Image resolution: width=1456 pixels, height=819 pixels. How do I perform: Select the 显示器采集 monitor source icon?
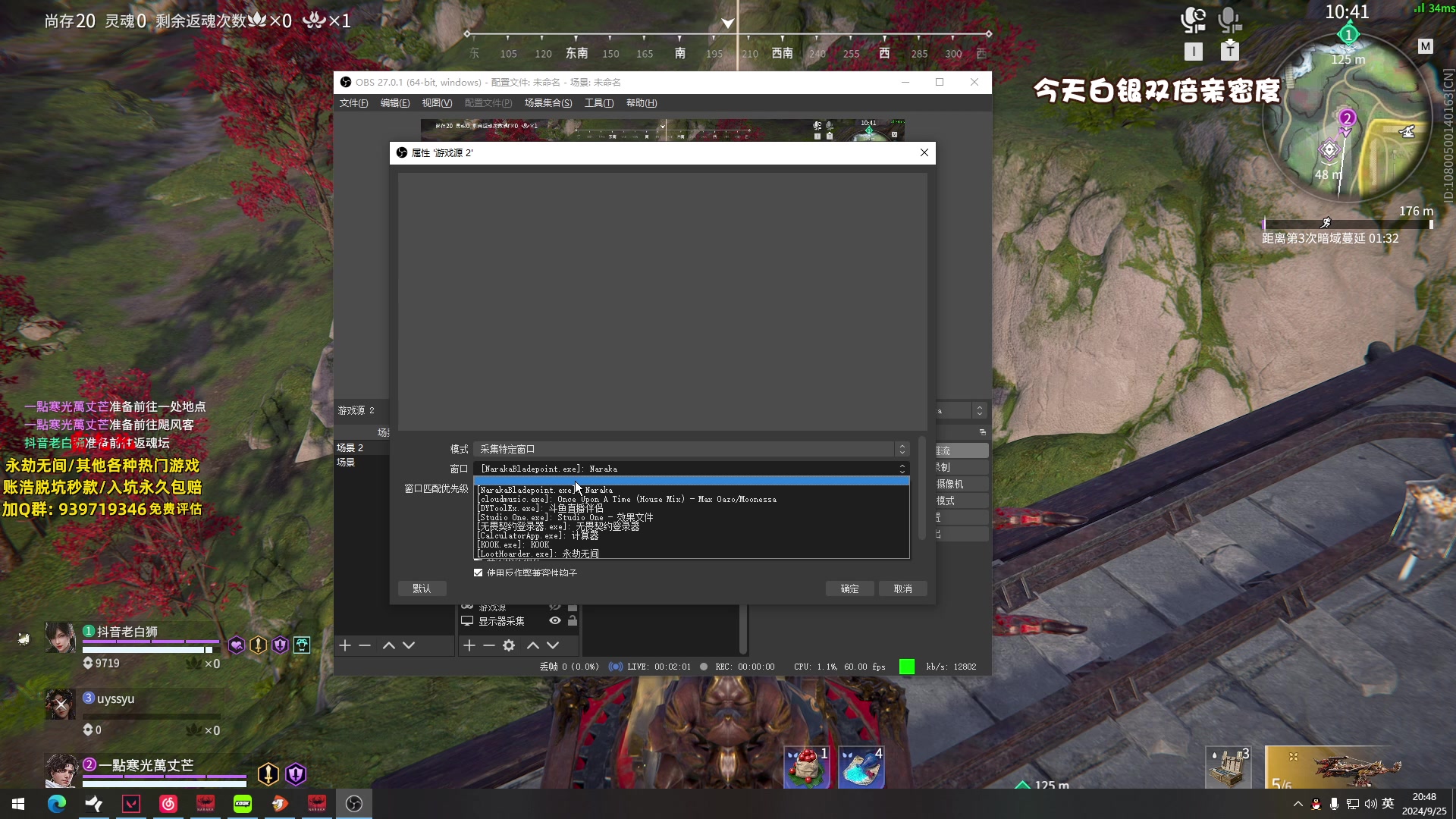point(467,621)
